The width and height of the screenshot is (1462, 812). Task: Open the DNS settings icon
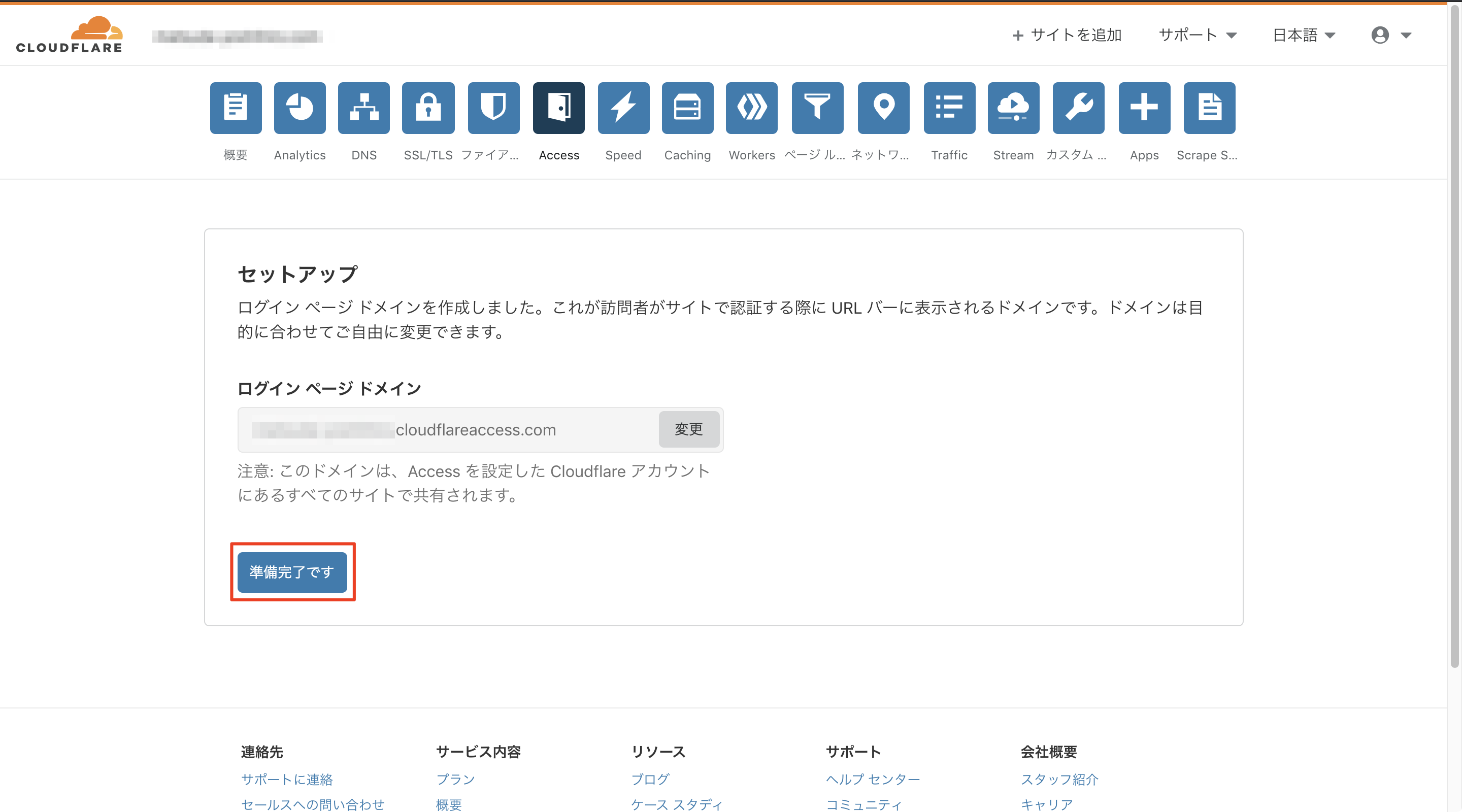pos(364,108)
